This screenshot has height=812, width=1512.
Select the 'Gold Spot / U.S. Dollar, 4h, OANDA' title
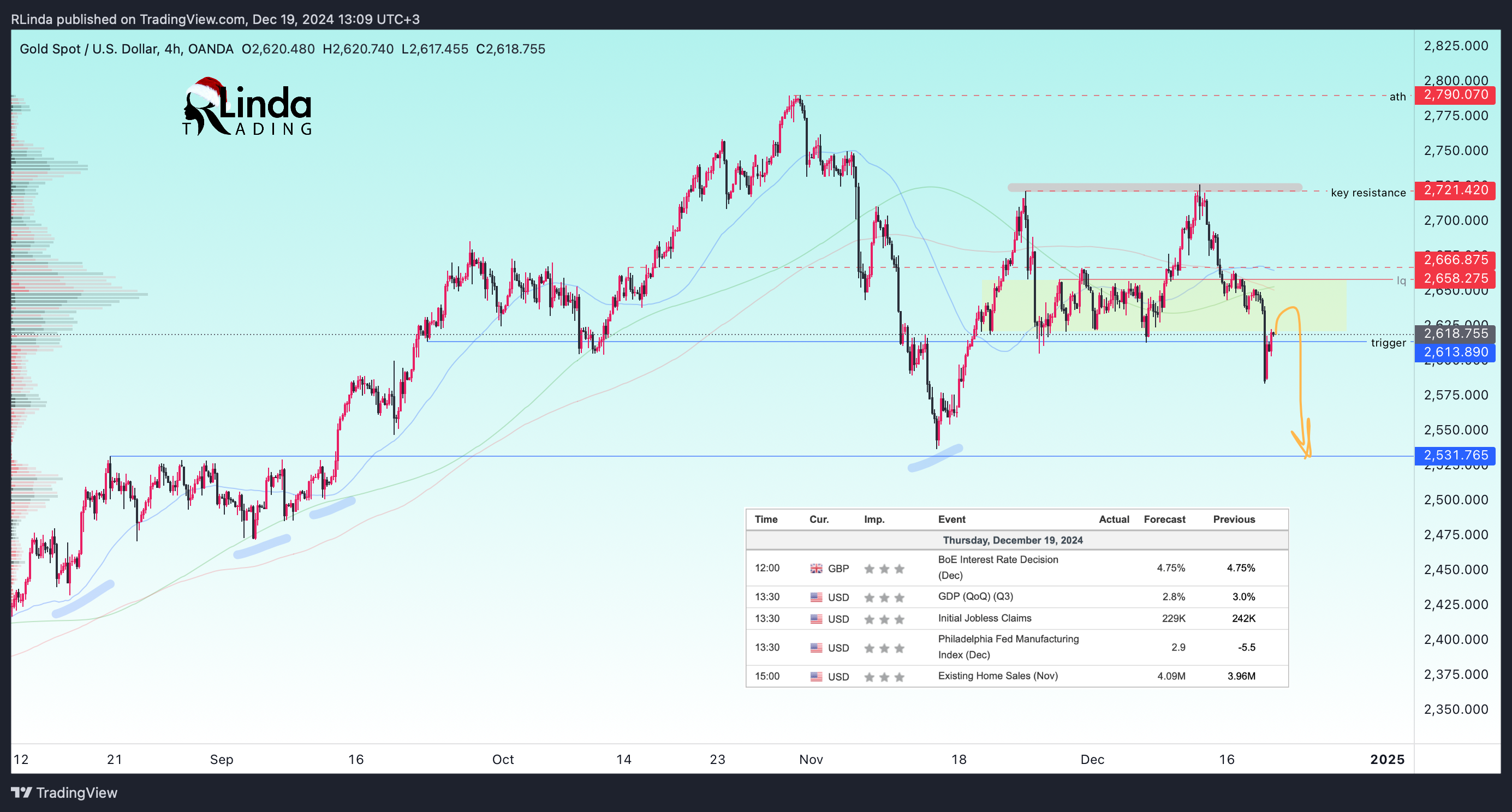pos(126,49)
